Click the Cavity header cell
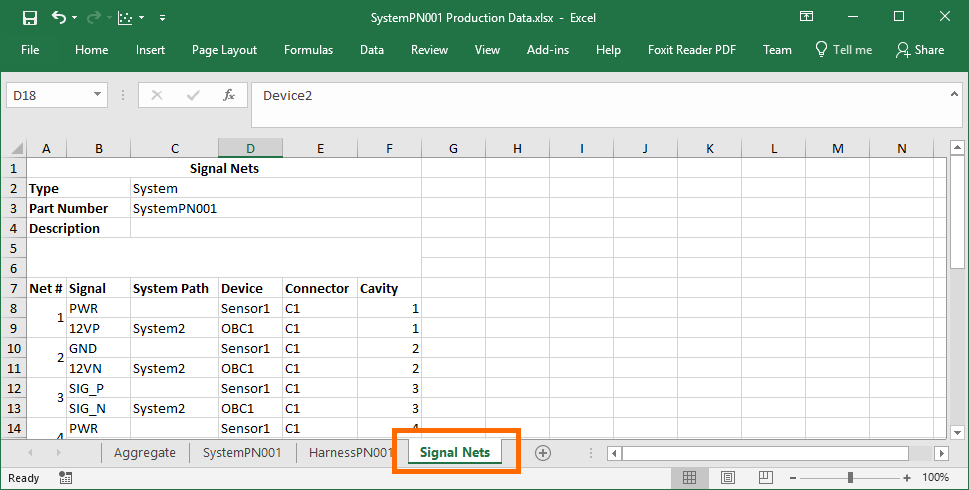 [x=389, y=289]
